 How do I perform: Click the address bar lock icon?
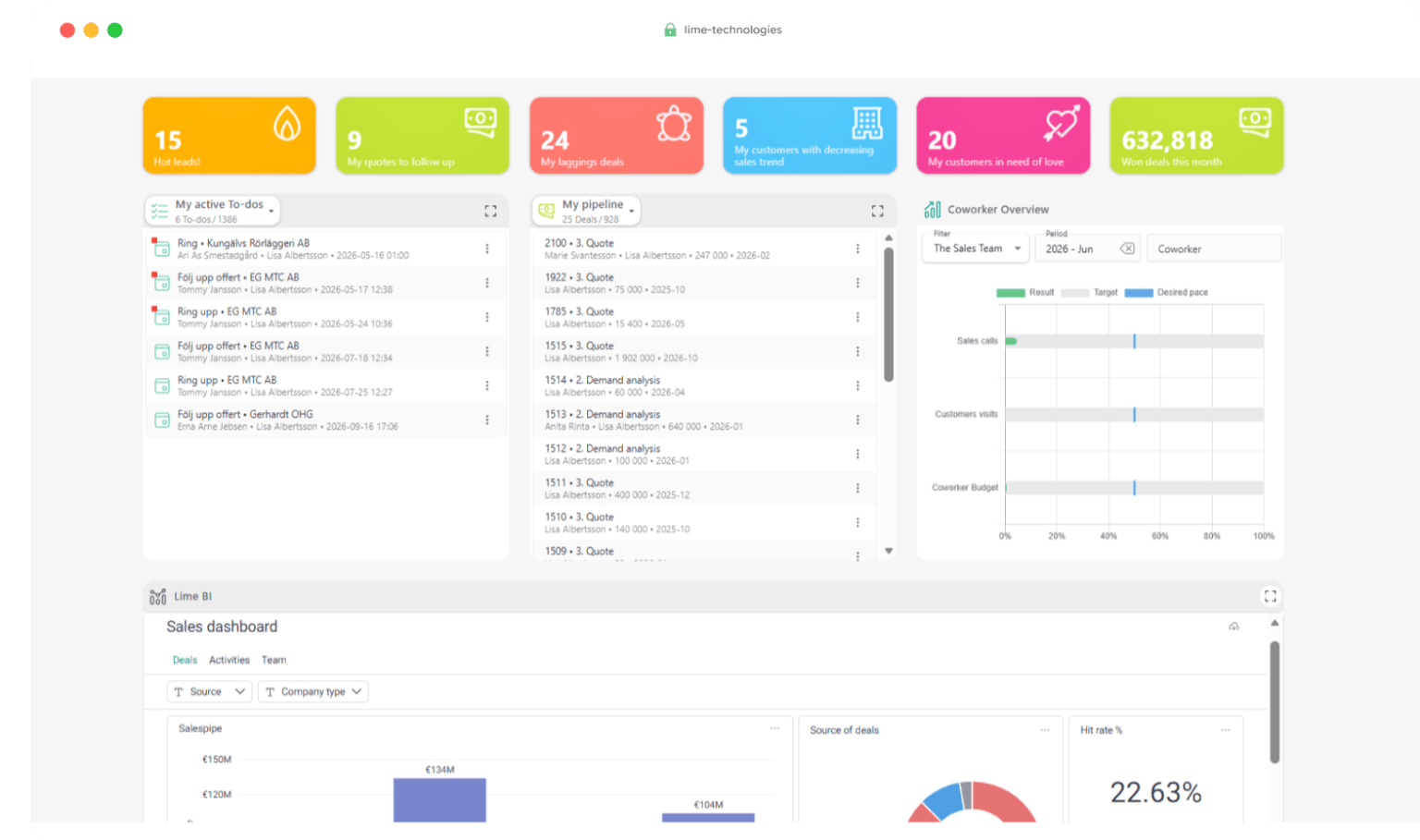click(670, 30)
